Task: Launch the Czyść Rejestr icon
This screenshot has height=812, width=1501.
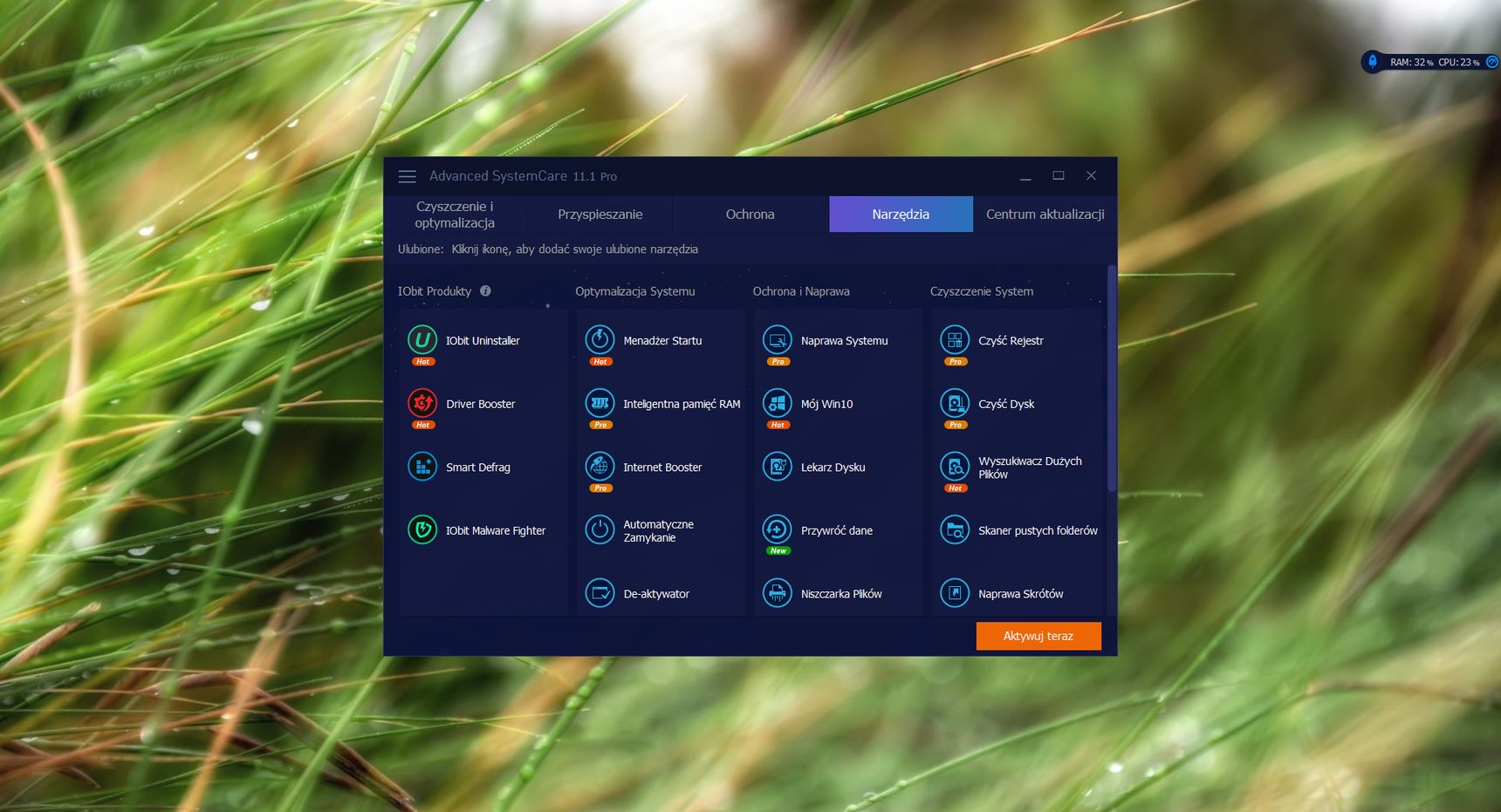Action: pos(955,339)
